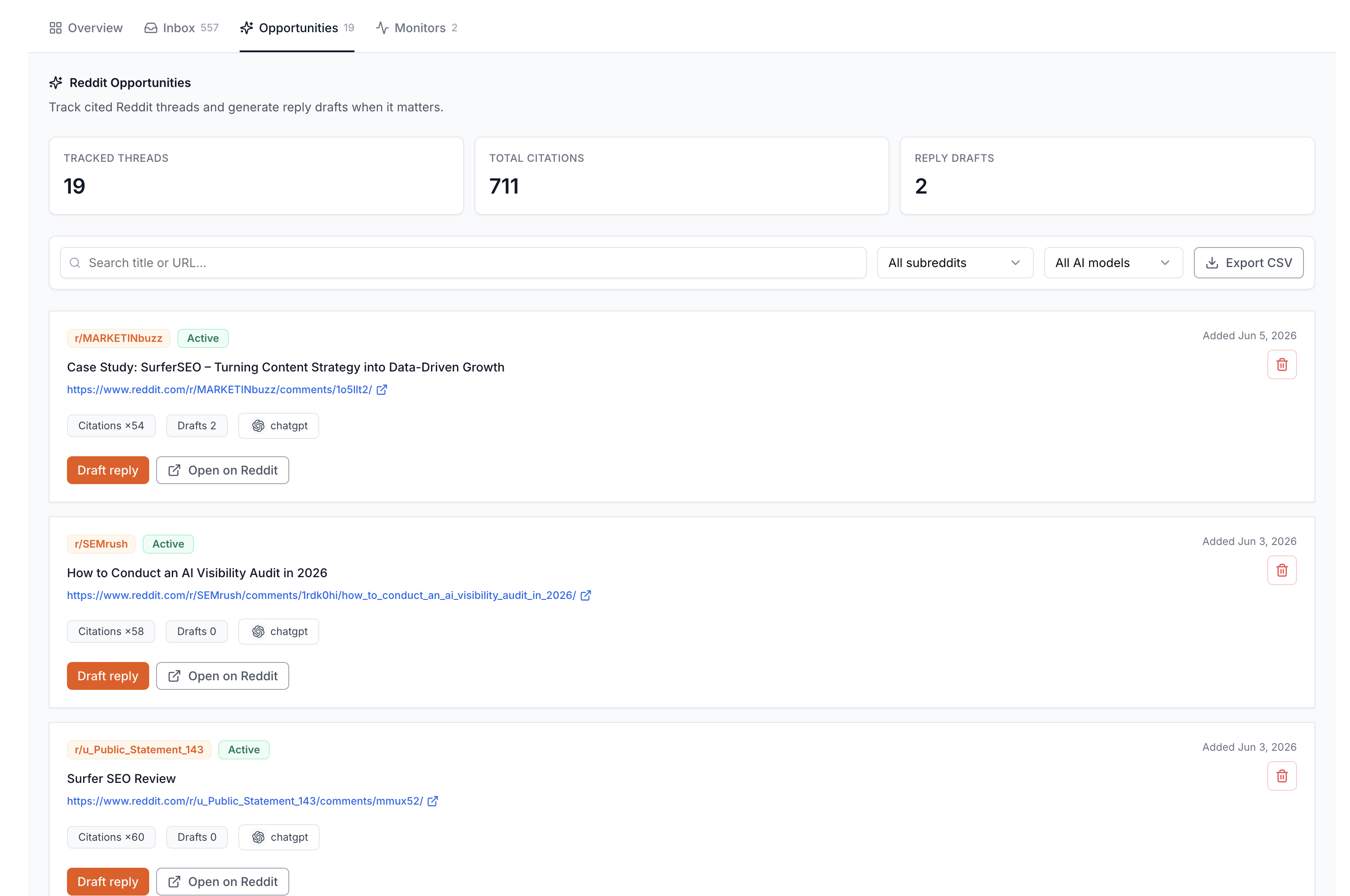Click the r/u_Public_Statement_143 subreddit tag

pyautogui.click(x=139, y=750)
